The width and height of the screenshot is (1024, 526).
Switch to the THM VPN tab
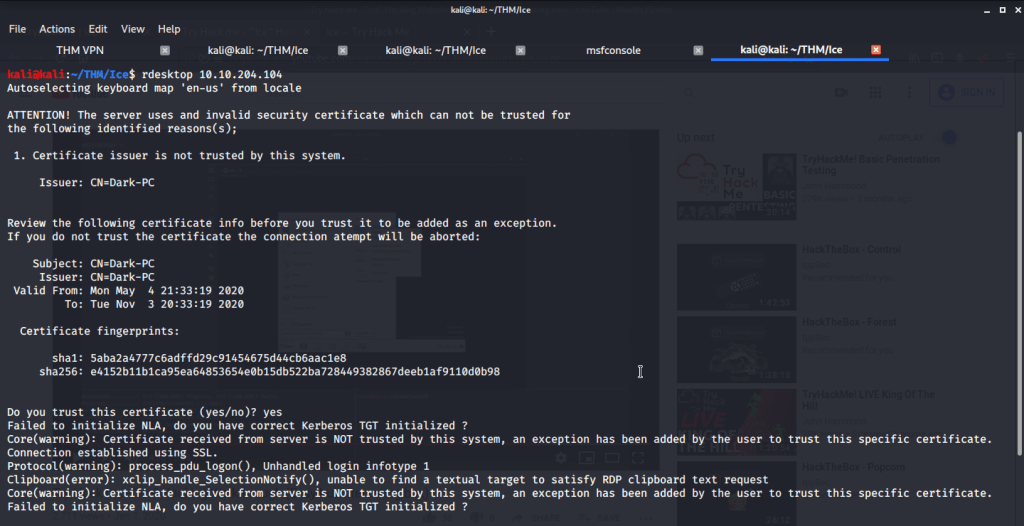click(x=80, y=50)
